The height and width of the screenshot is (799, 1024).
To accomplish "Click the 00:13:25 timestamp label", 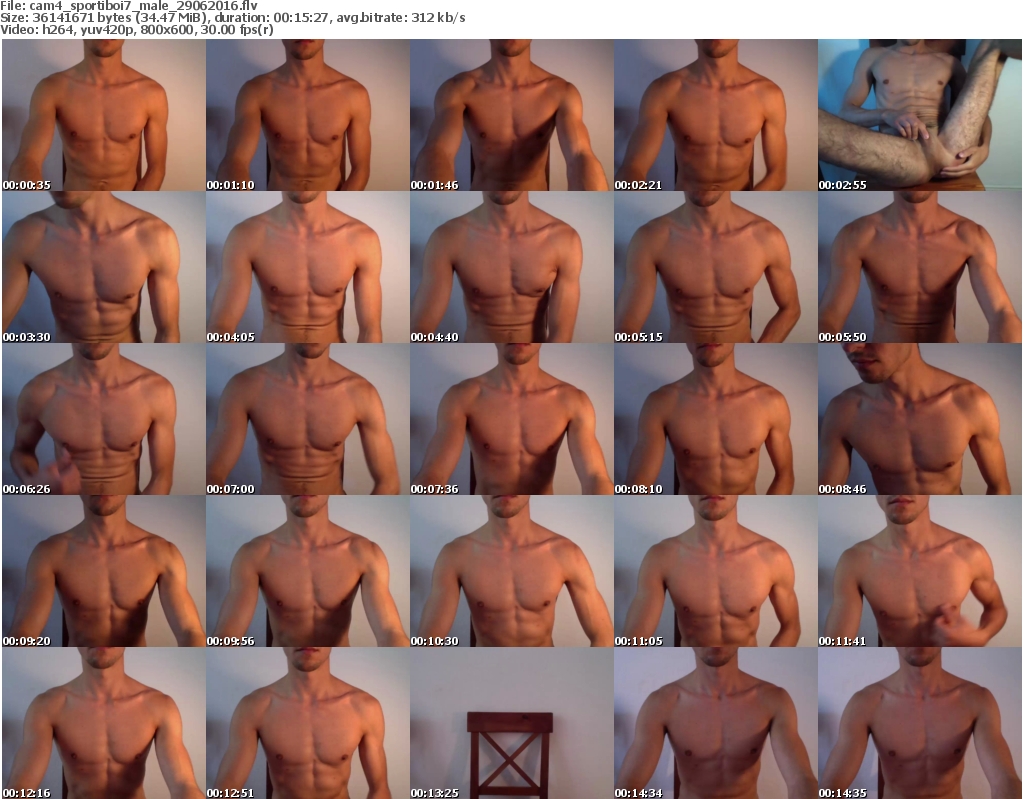I will [434, 793].
